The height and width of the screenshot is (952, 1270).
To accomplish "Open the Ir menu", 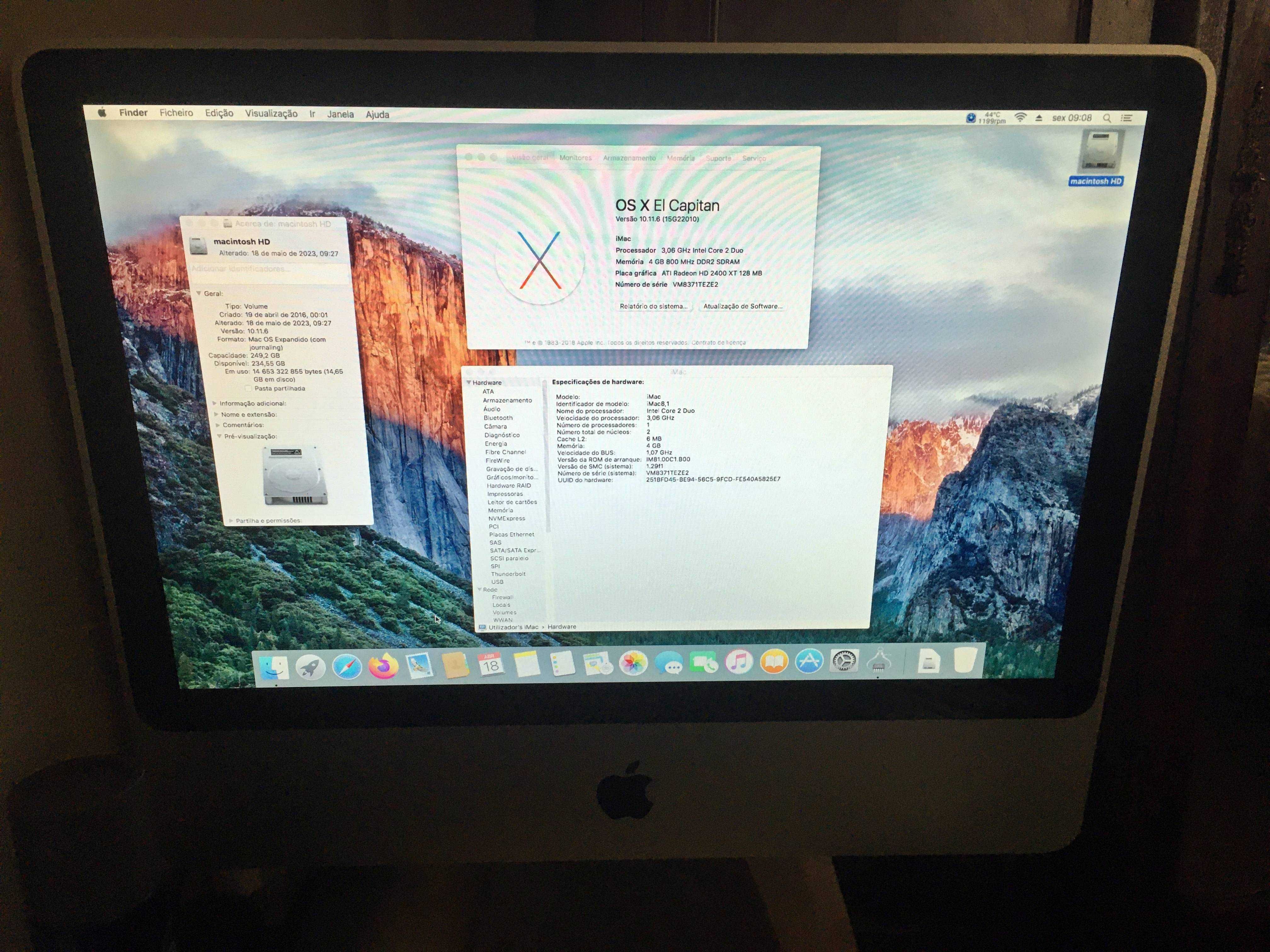I will point(312,114).
